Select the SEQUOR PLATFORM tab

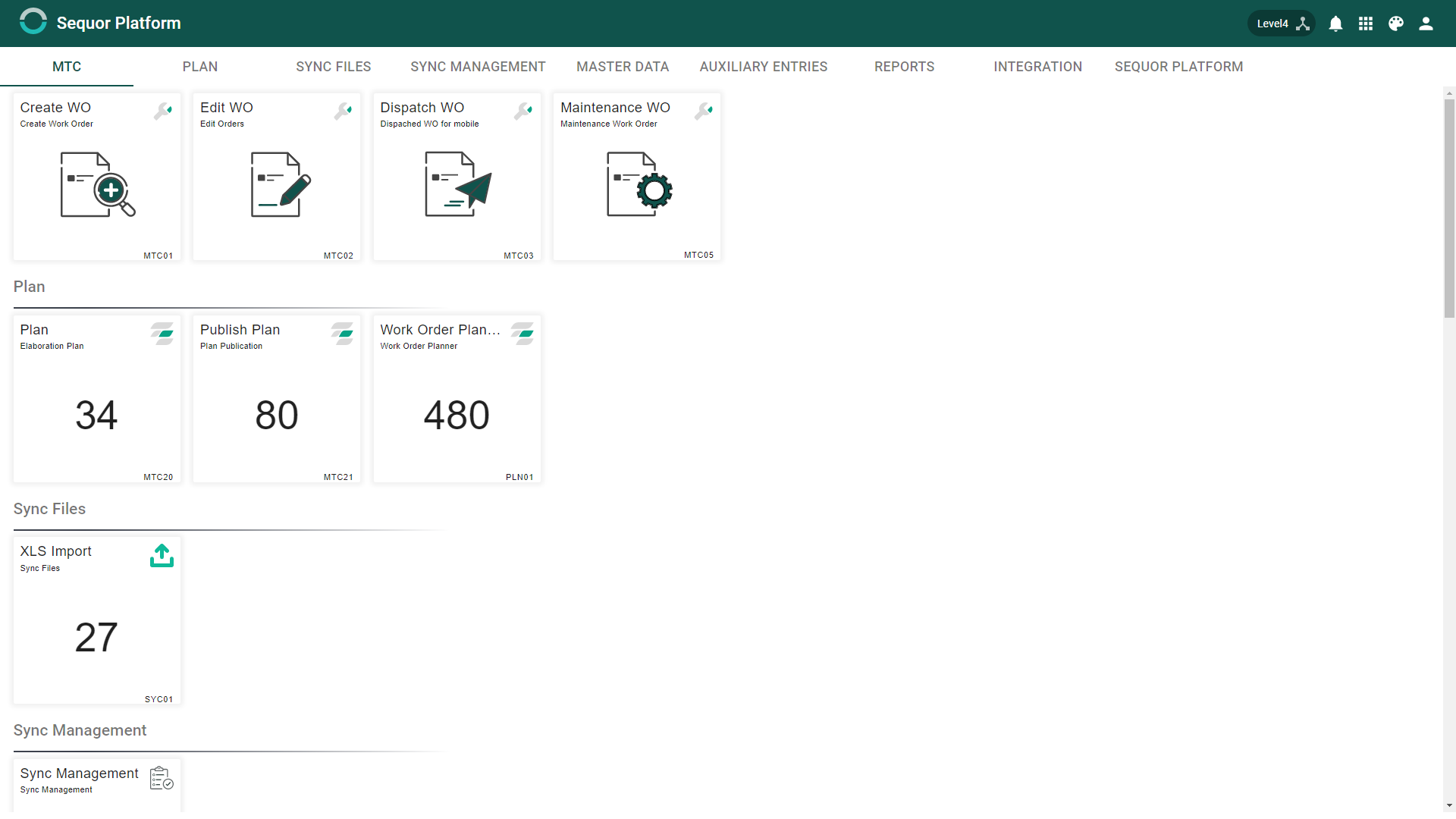point(1179,67)
